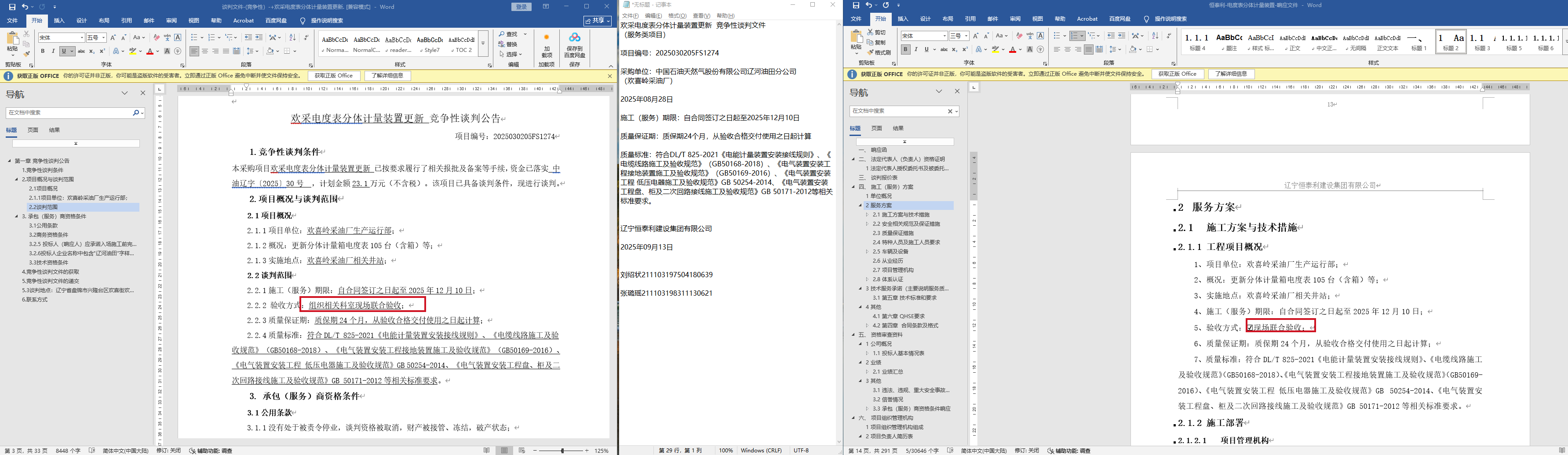Click the 登录 sign-in button in the left Word window
This screenshot has height=455, width=1568.
(521, 7)
